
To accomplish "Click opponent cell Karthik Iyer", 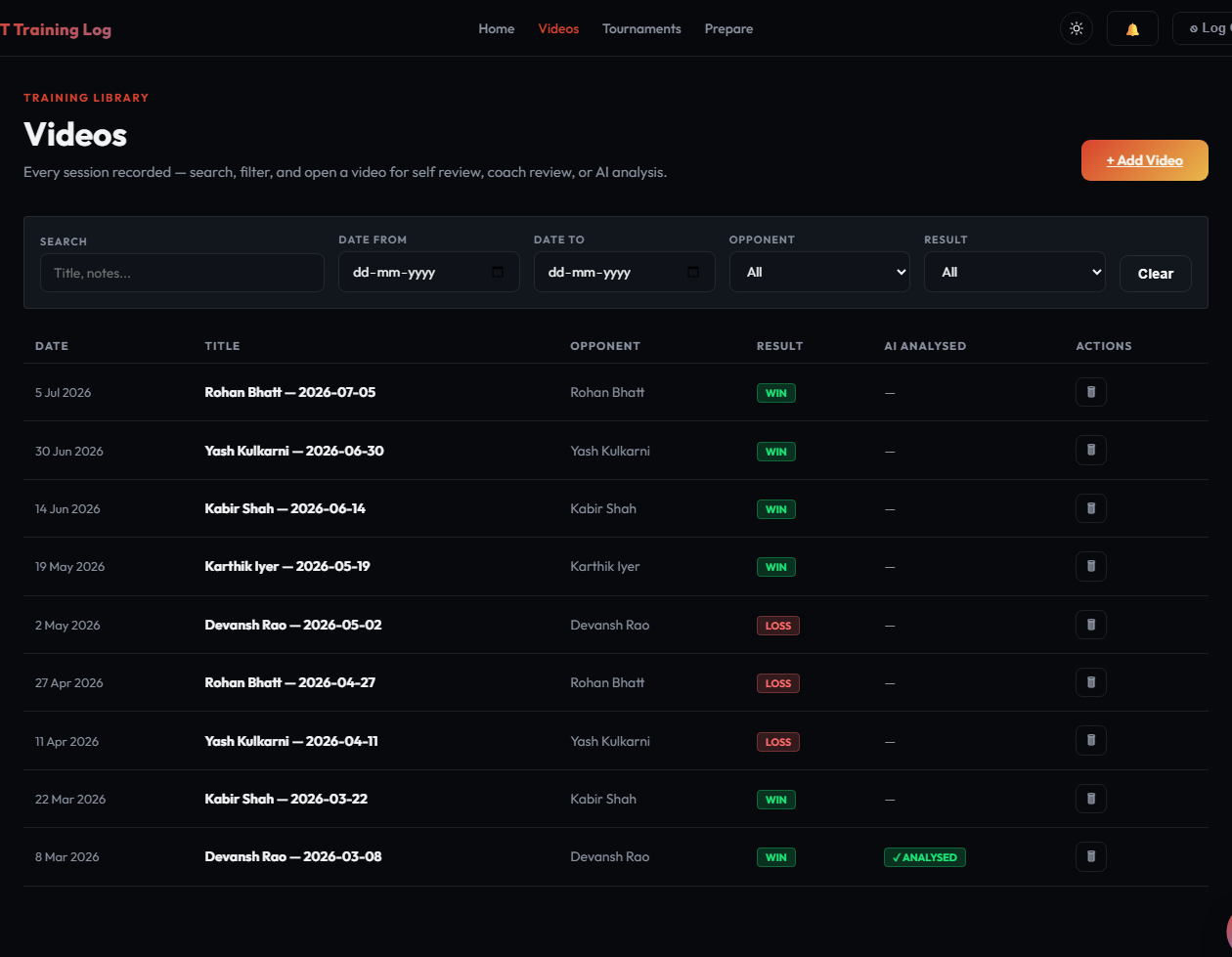I will pos(605,566).
